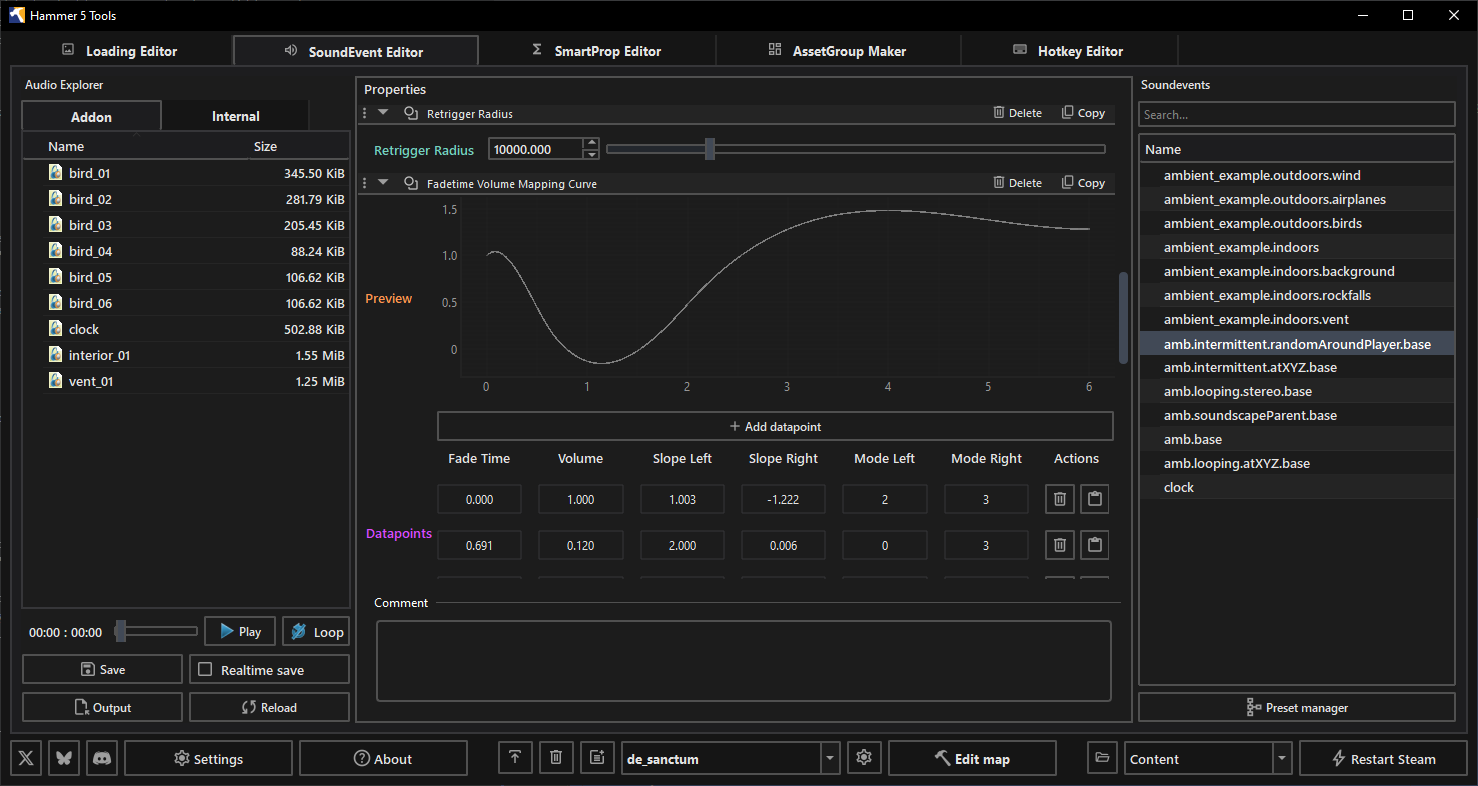
Task: Open the Content folder dropdown
Action: click(x=1282, y=758)
